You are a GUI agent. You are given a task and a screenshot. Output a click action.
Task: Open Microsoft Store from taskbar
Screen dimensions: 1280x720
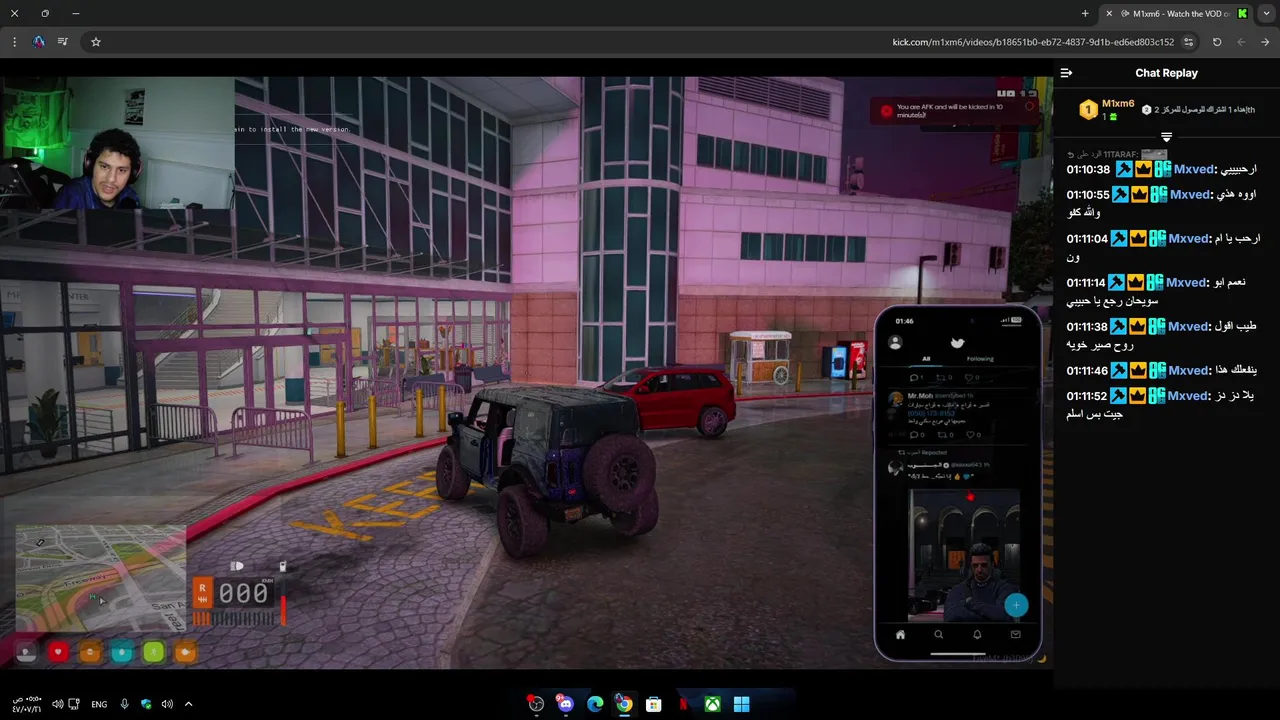[653, 704]
